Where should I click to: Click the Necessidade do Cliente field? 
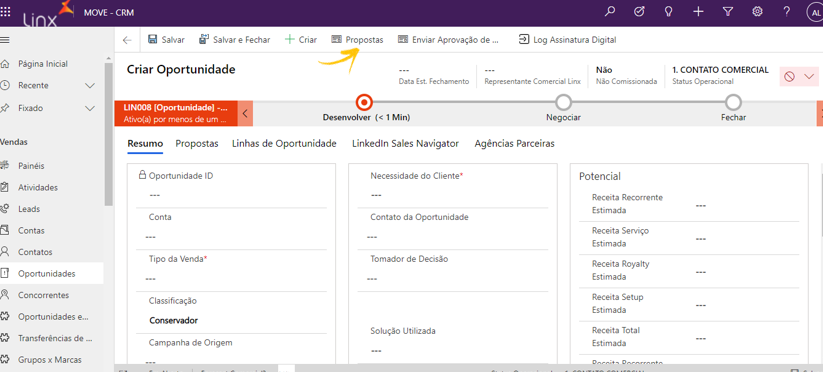[x=453, y=195]
